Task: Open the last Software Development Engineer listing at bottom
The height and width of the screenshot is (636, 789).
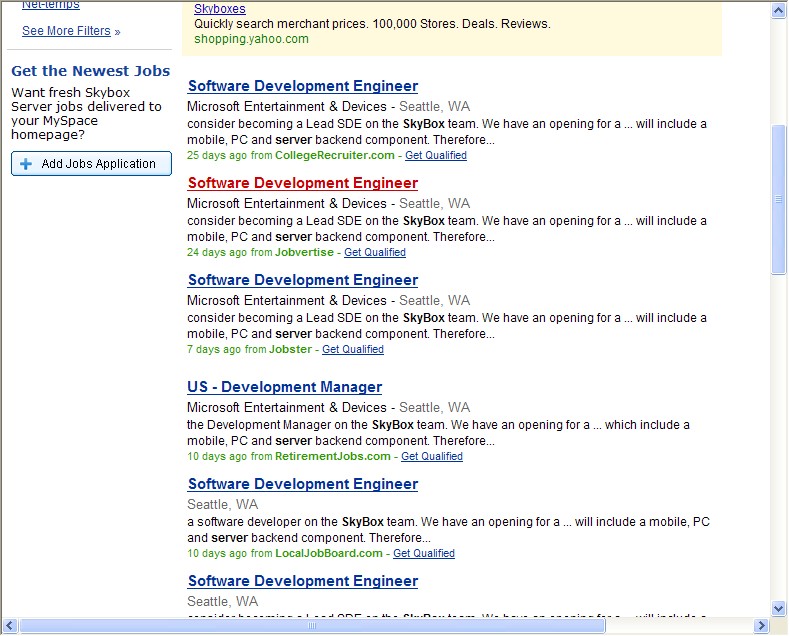Action: coord(303,581)
